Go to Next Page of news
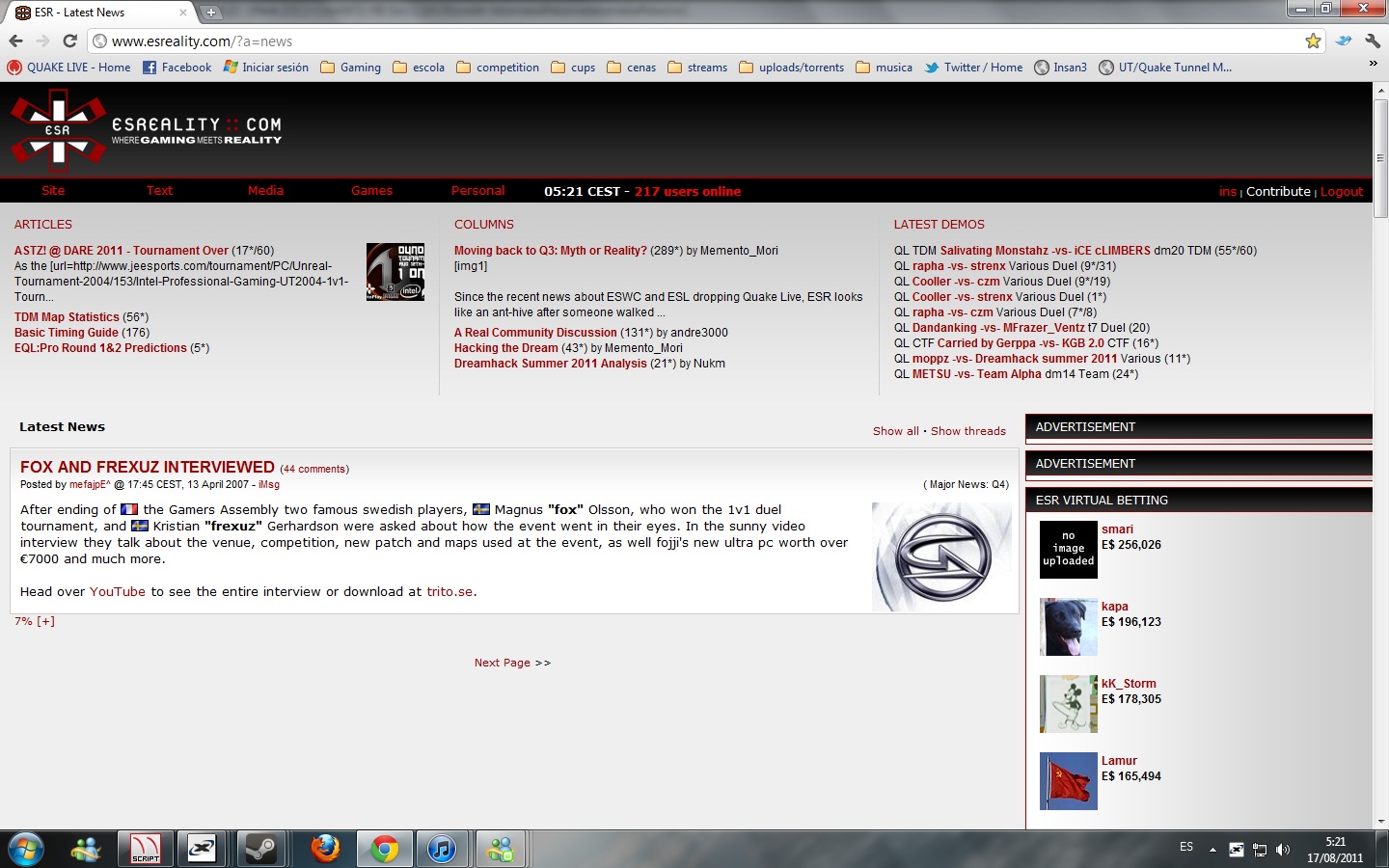 point(511,663)
